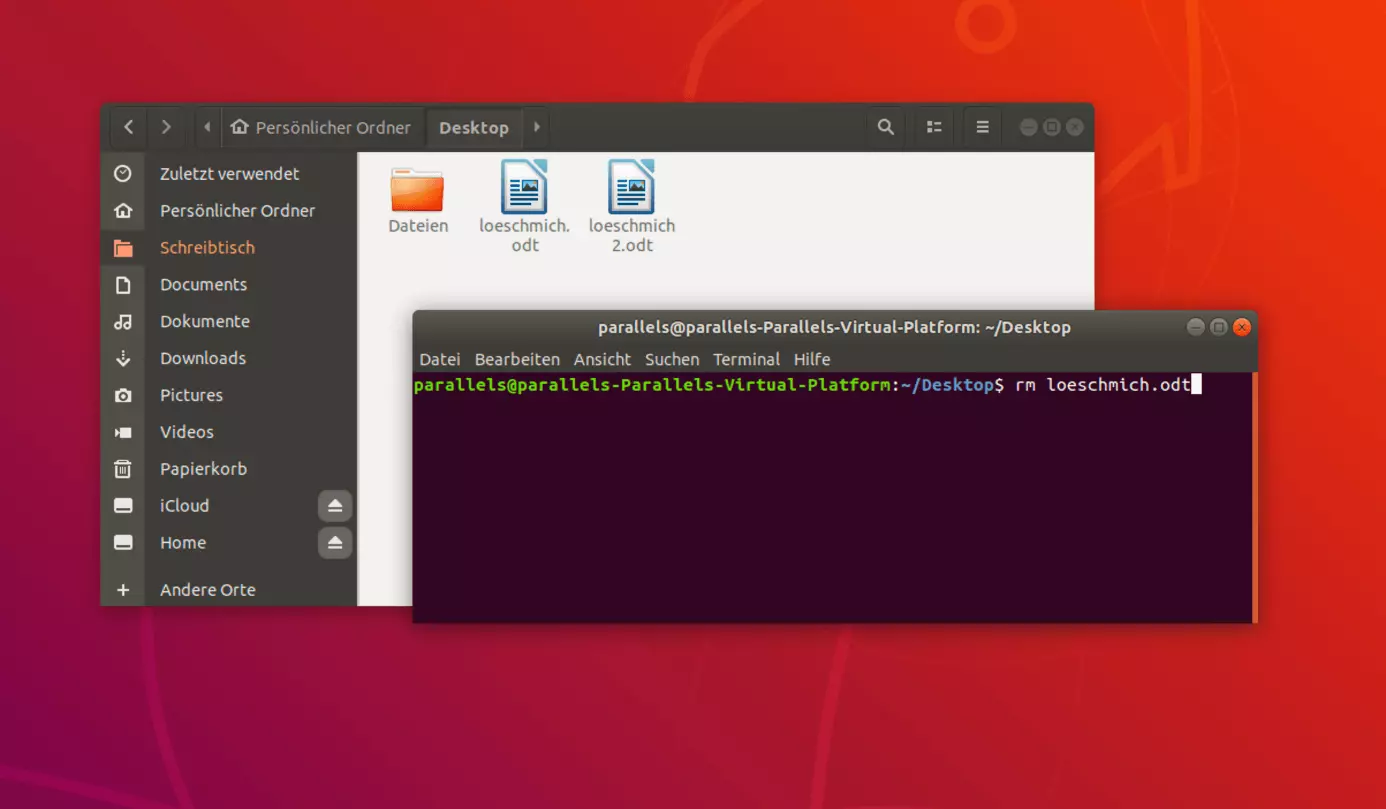This screenshot has width=1386, height=809.
Task: Click the Dateien folder name label
Action: coord(418,226)
